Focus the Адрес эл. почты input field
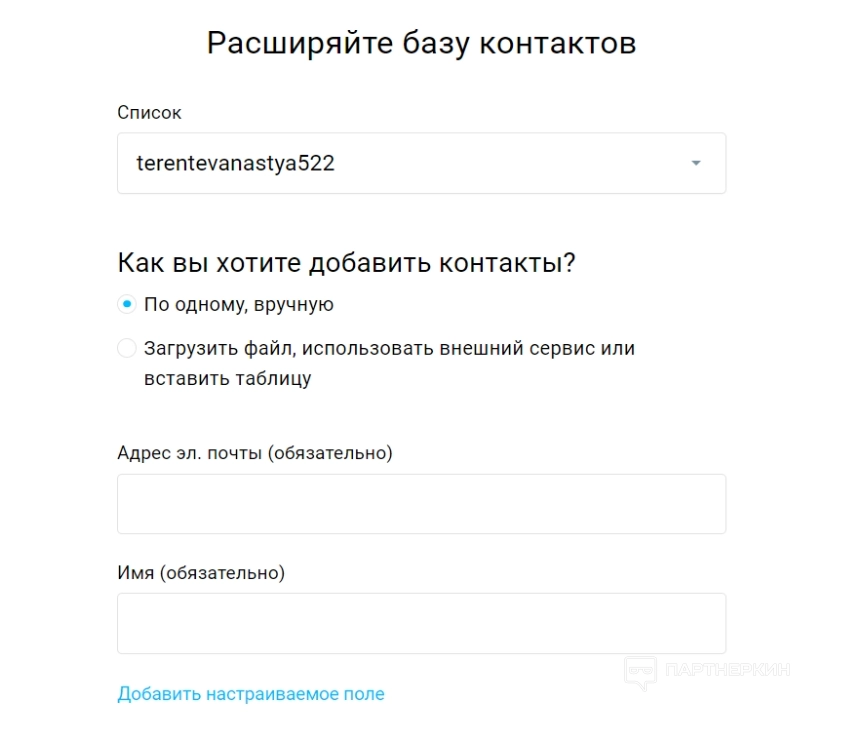The image size is (841, 743). coord(421,504)
